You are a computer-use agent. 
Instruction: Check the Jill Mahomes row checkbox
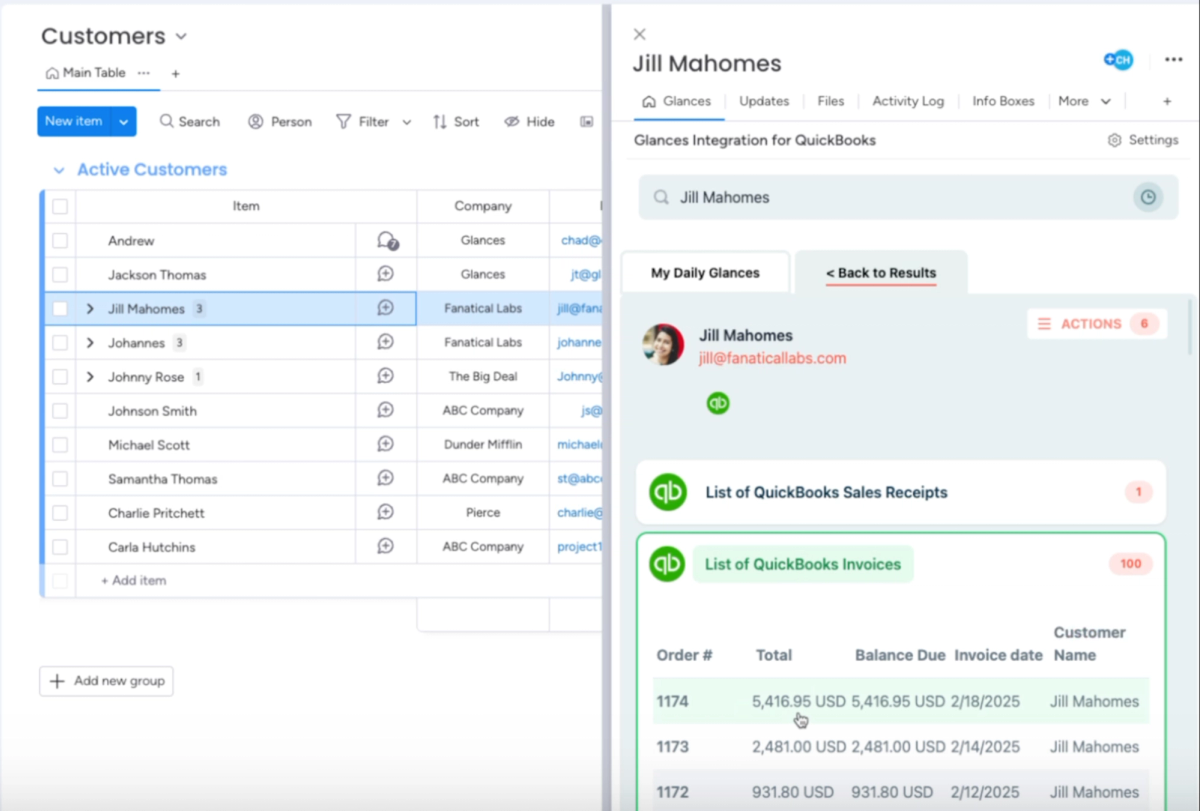pyautogui.click(x=60, y=309)
